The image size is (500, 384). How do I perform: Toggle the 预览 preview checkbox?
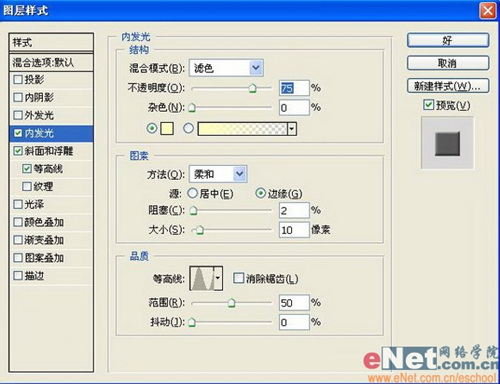tap(428, 105)
